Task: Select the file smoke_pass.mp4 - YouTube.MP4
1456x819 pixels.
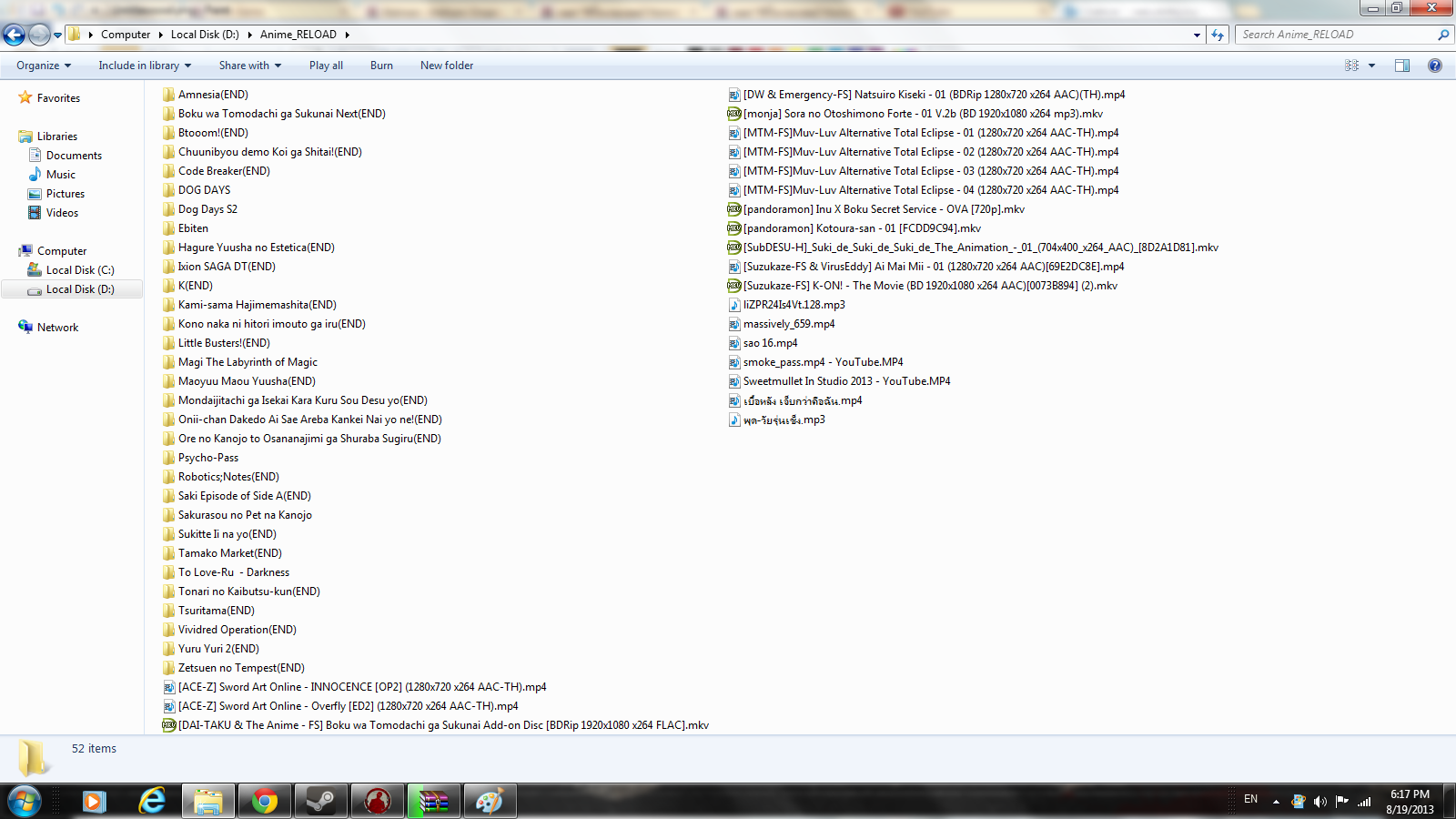Action: point(824,362)
